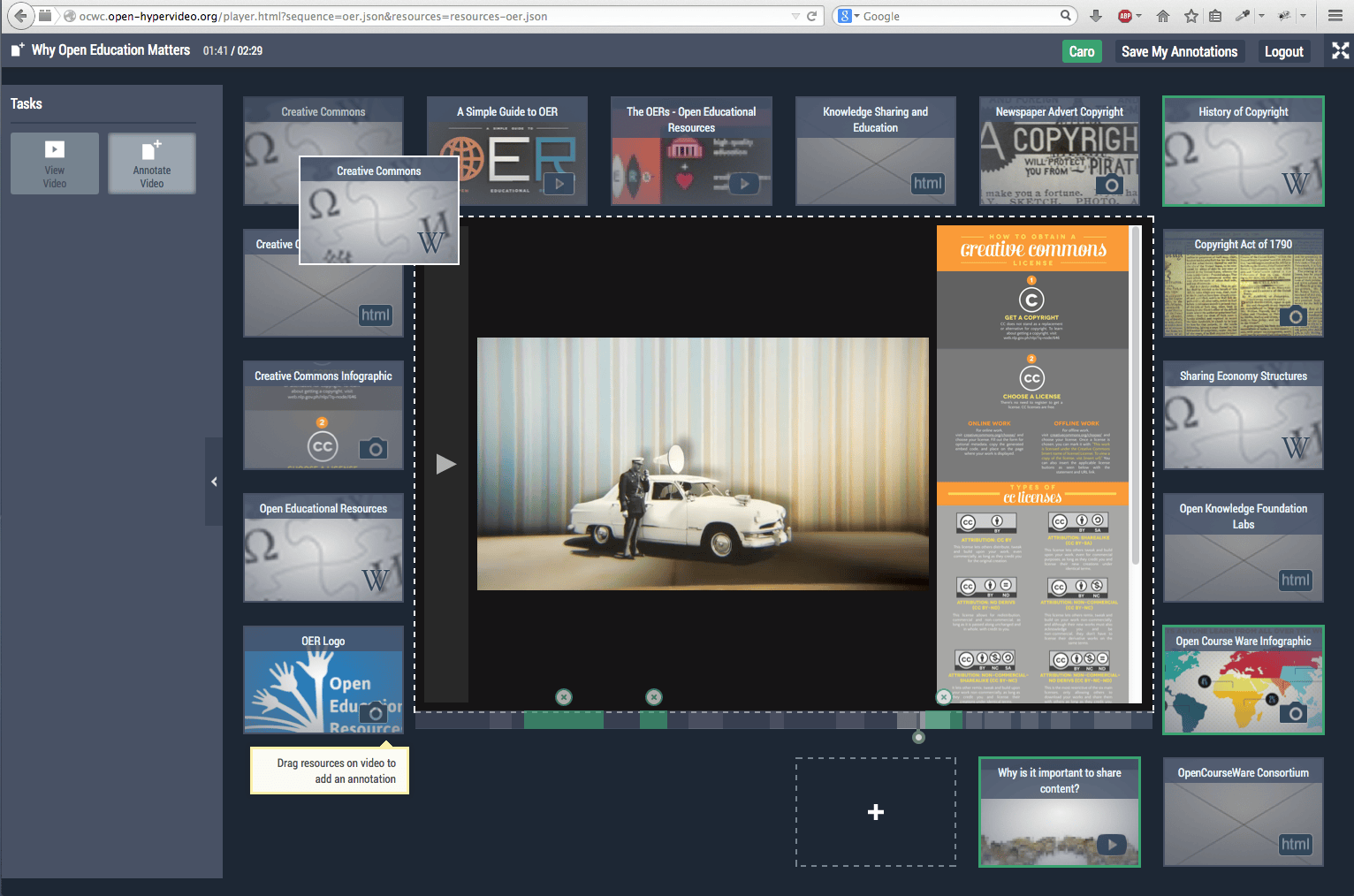The width and height of the screenshot is (1354, 896).
Task: Click the browser reload icon
Action: (811, 16)
